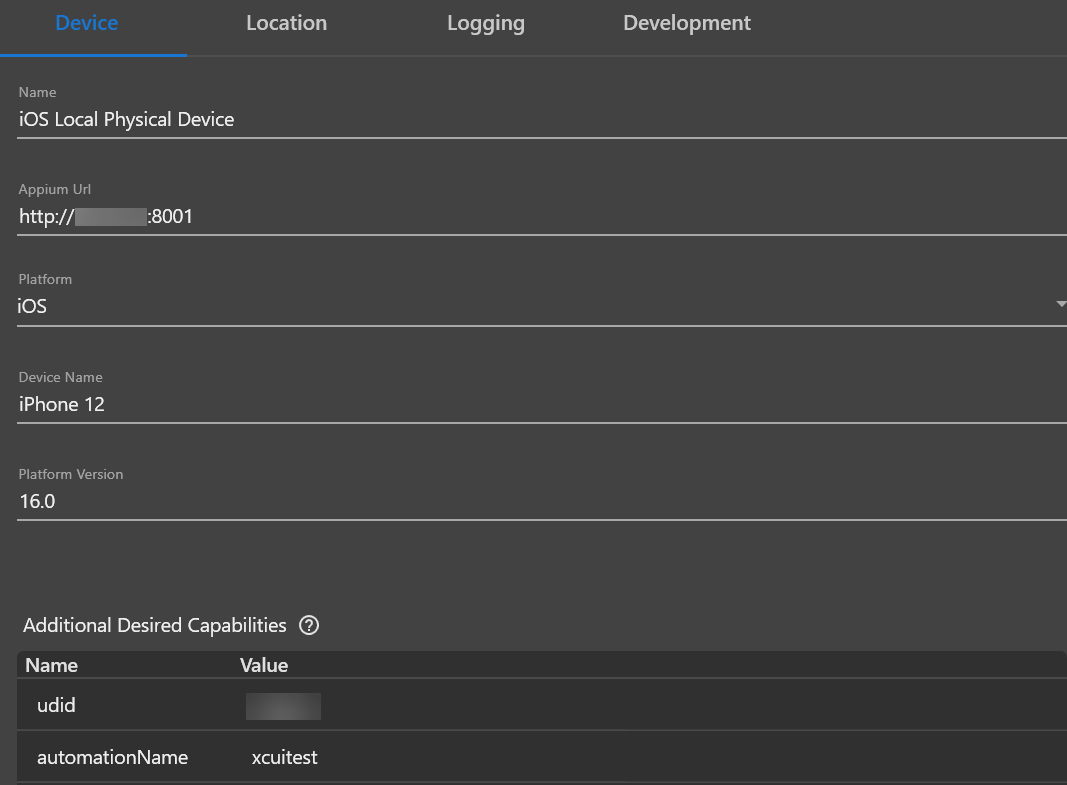
Task: Click the Additional Desired Capabilities heading
Action: click(x=154, y=624)
